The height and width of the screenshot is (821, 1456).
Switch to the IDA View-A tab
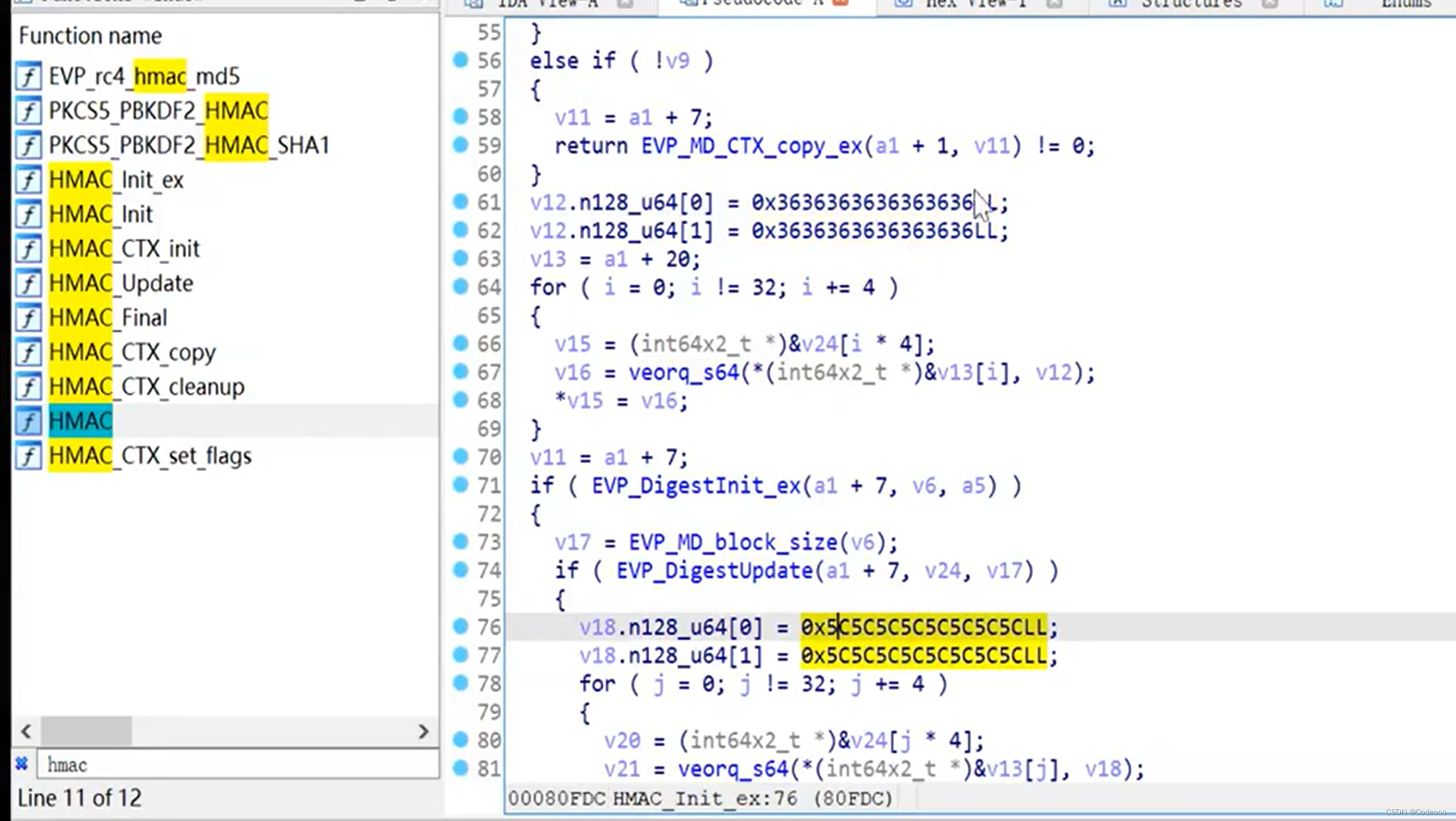pos(552,4)
